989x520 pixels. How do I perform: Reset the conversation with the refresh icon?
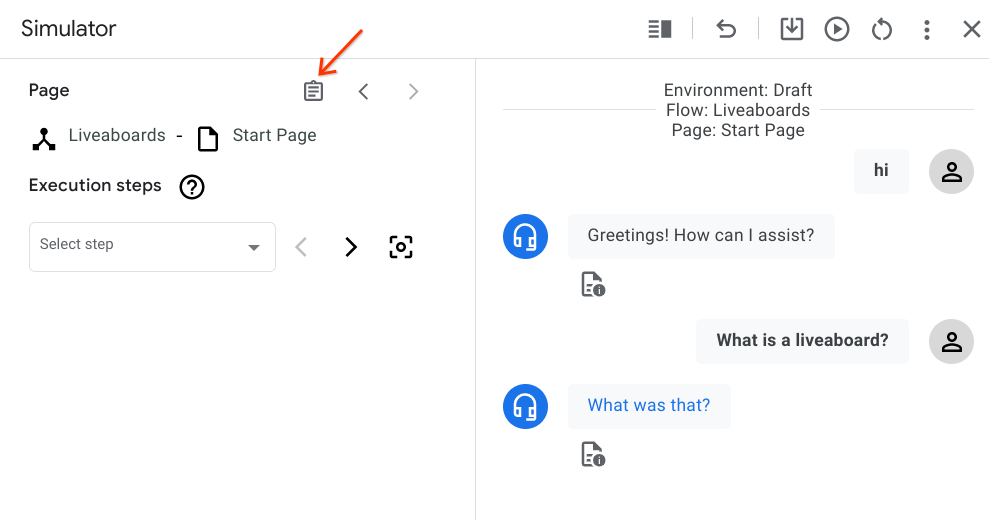(881, 30)
